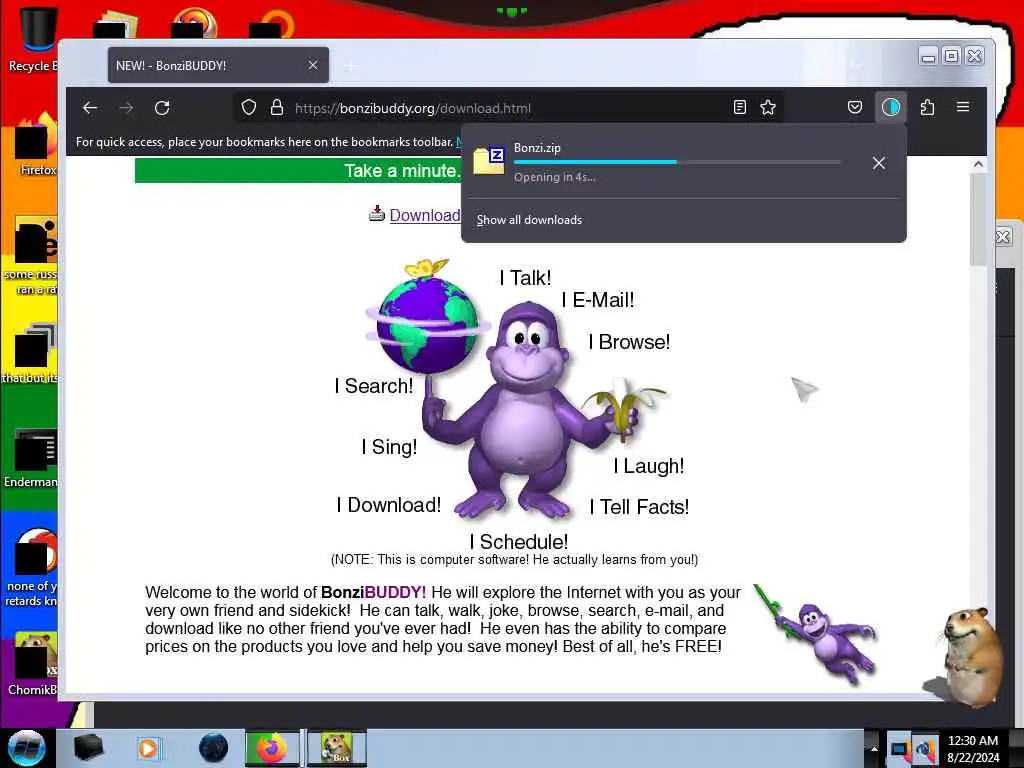The height and width of the screenshot is (768, 1024).
Task: Click the swinging Bonzi on vine image
Action: tap(816, 635)
